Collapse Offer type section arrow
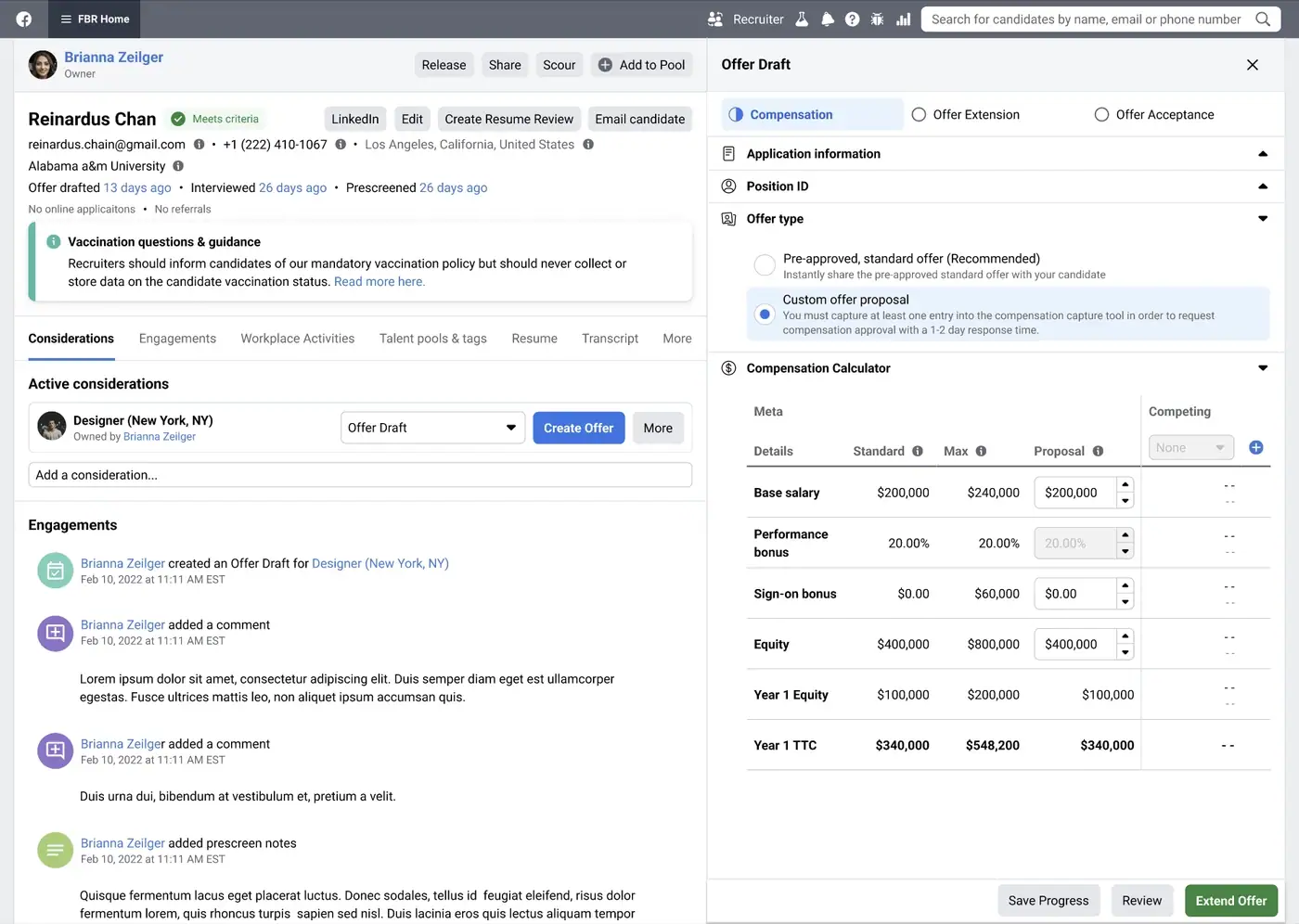 coord(1263,219)
